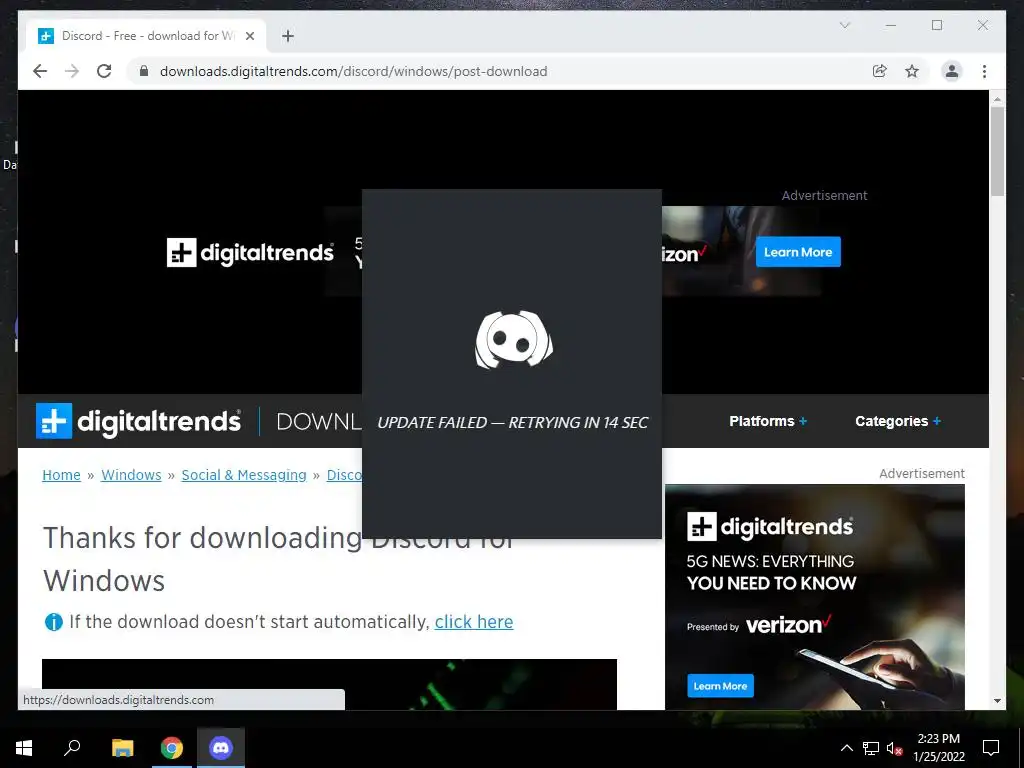The image size is (1024, 768).
Task: Open the tab search chevron
Action: point(844,25)
